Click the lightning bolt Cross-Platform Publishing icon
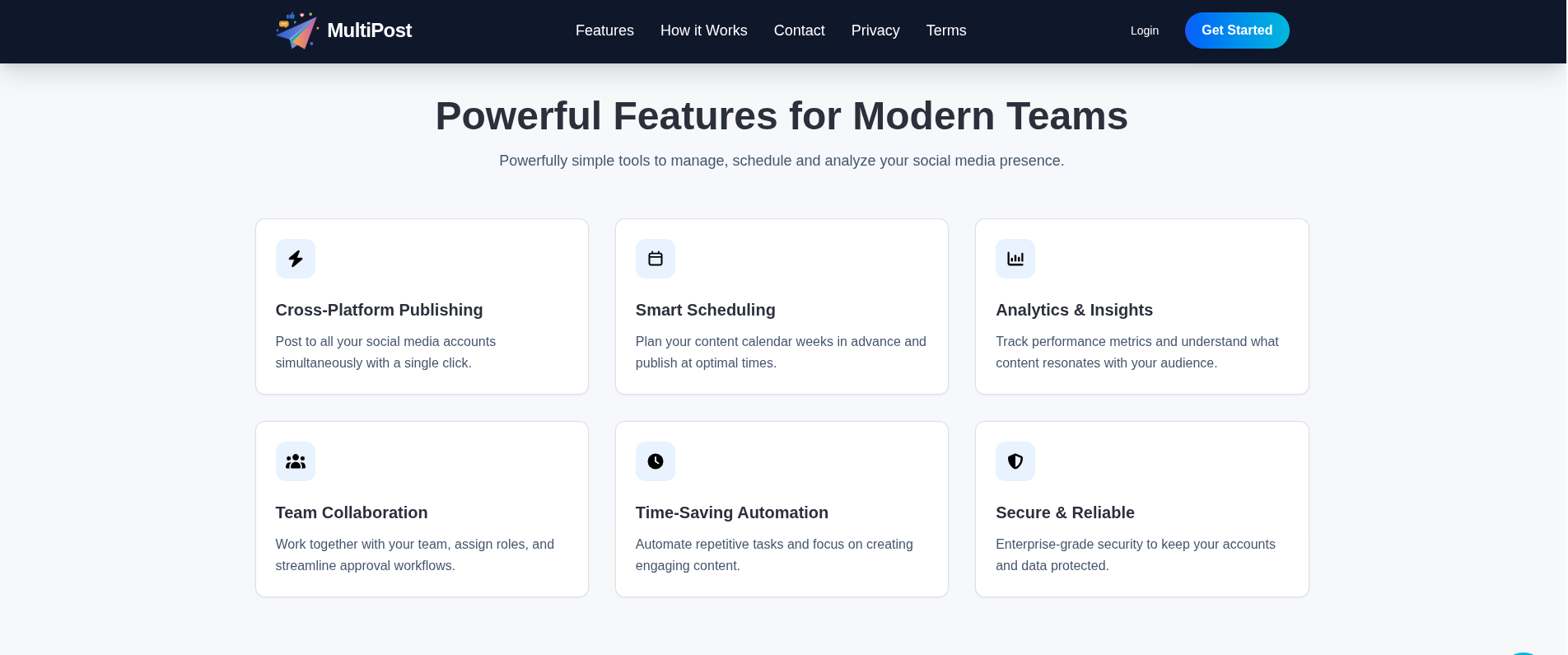Screen dimensions: 1568x655 pyautogui.click(x=296, y=259)
